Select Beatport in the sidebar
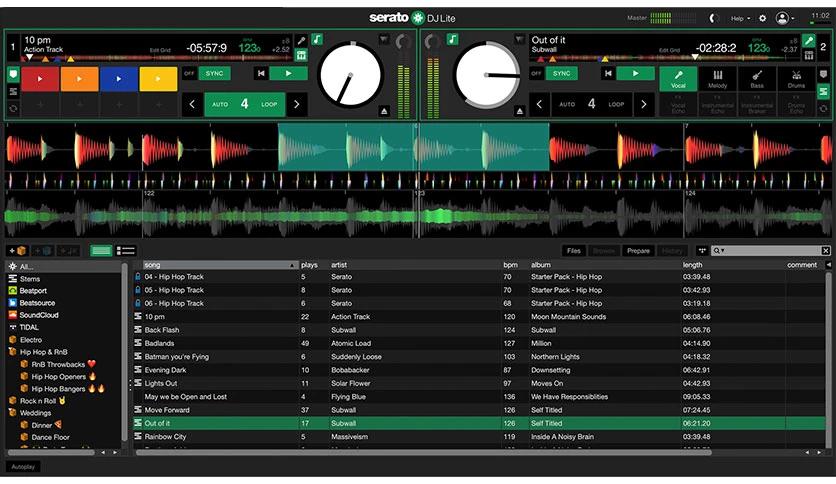 click(33, 291)
